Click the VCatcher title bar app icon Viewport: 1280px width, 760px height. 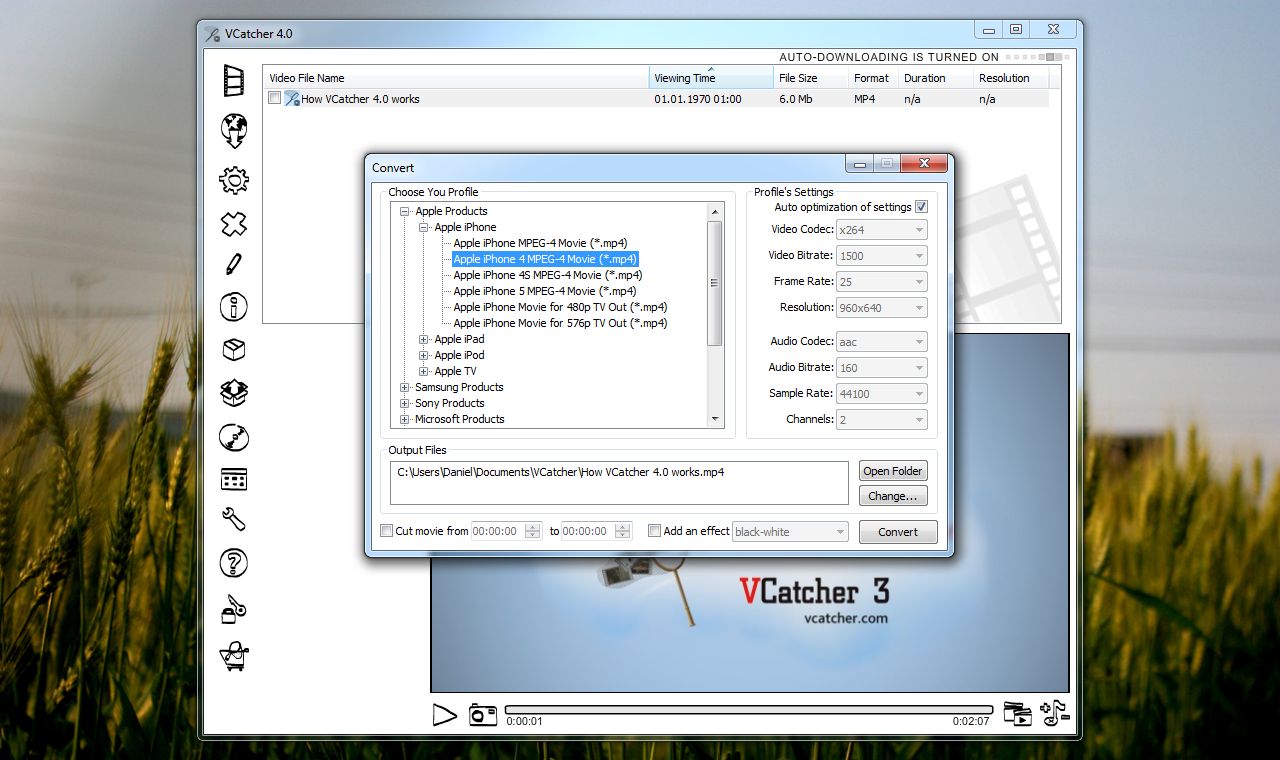pyautogui.click(x=212, y=34)
